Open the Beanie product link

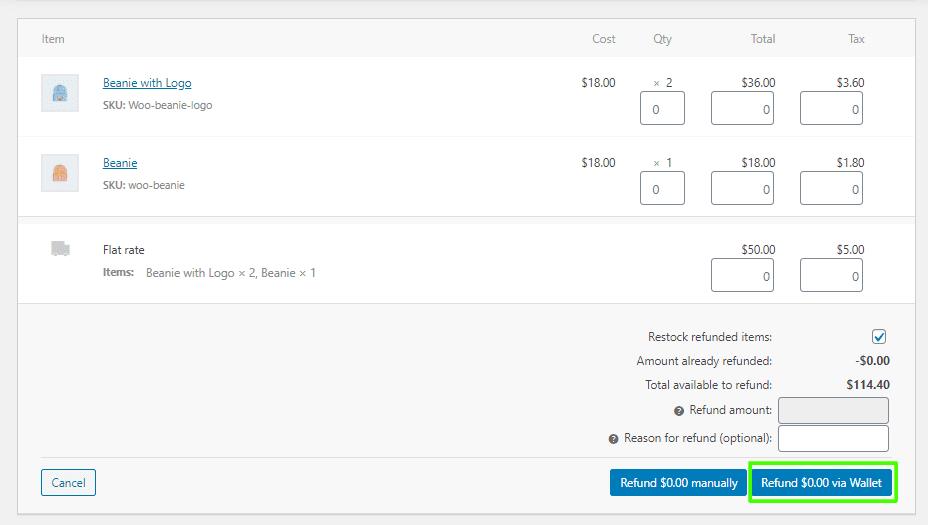tap(120, 163)
